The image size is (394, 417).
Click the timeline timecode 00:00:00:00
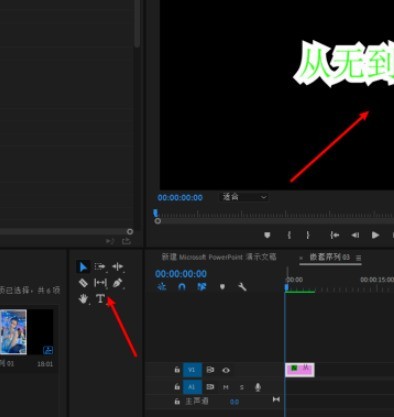(x=181, y=274)
